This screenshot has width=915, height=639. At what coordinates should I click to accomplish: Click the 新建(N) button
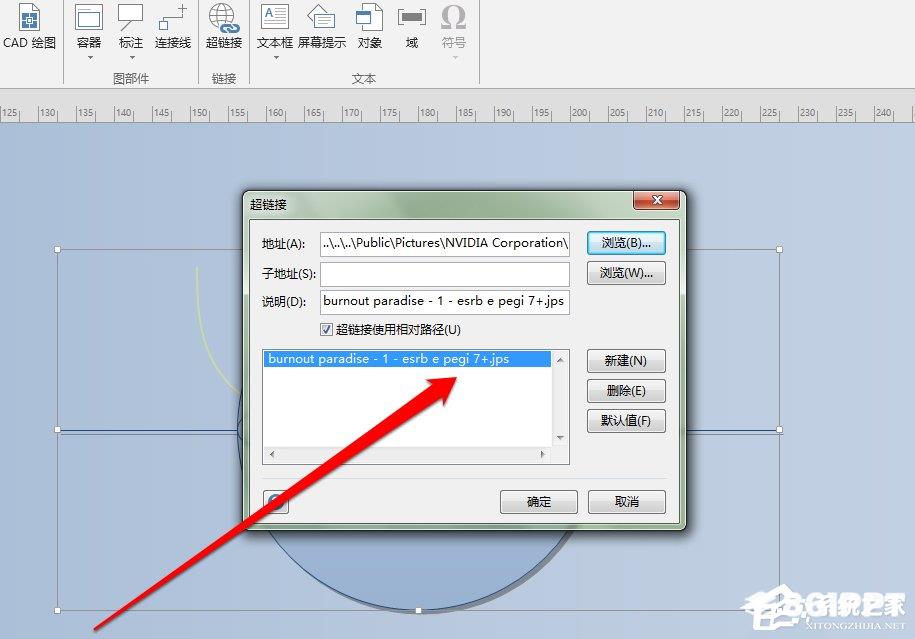(626, 361)
